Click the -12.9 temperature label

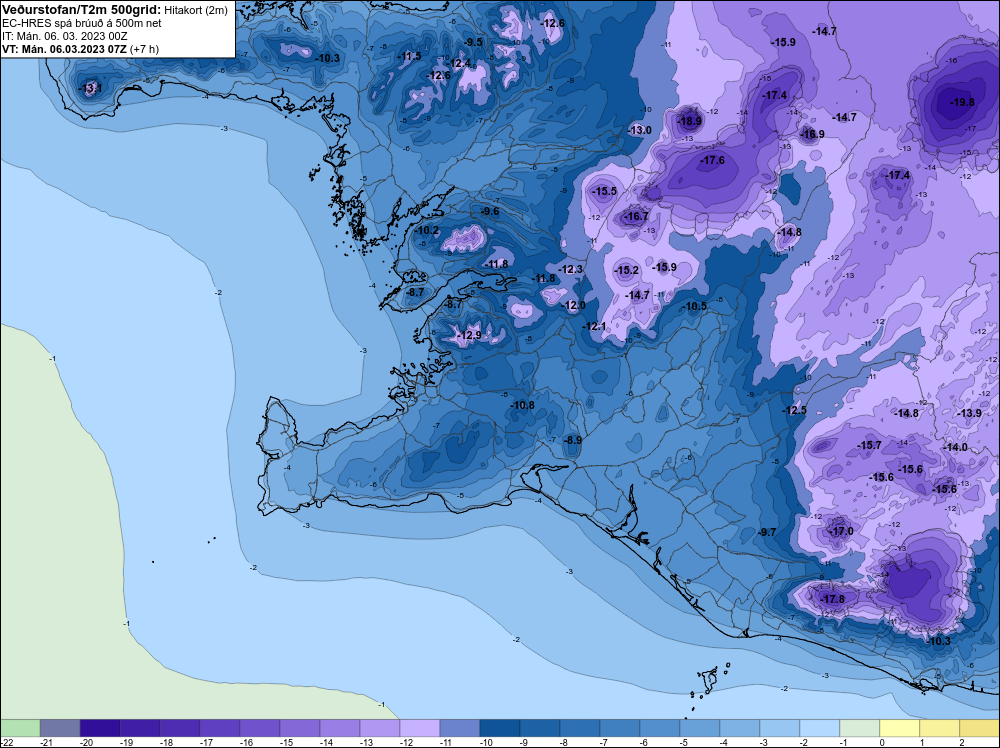pos(468,335)
